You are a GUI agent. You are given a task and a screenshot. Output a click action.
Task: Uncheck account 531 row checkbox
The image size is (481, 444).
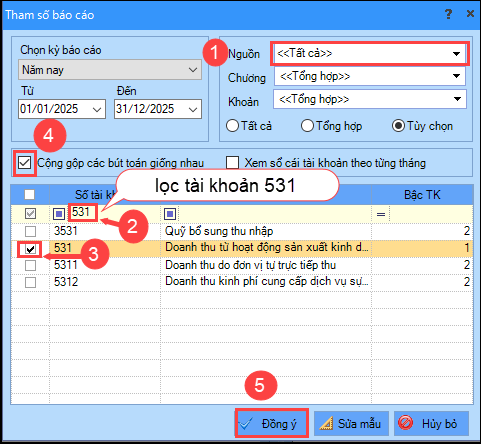point(30,249)
